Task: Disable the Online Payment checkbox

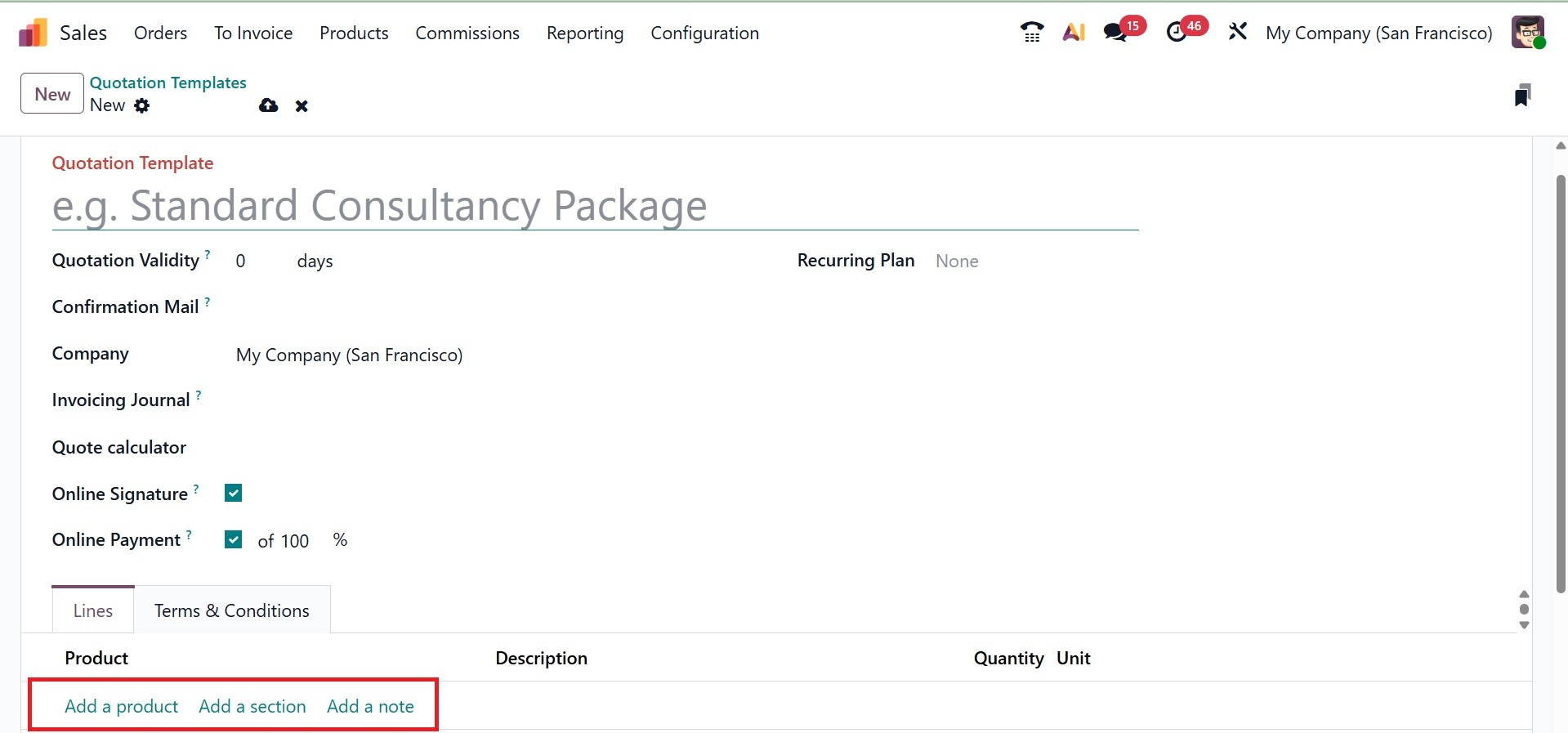Action: click(234, 540)
